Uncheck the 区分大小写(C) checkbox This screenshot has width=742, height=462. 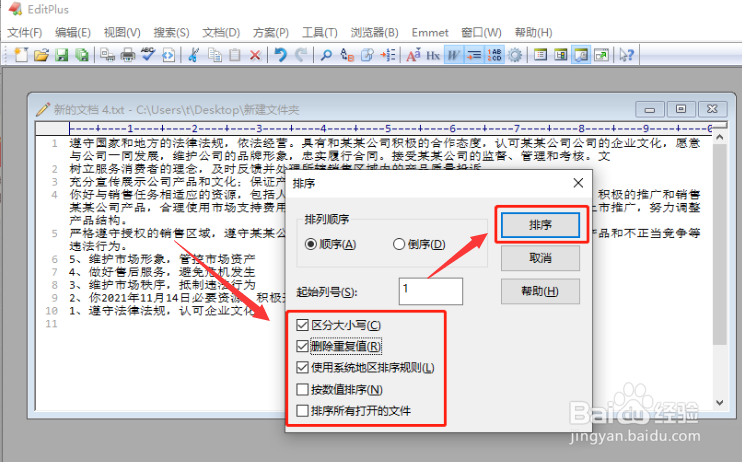(x=302, y=325)
